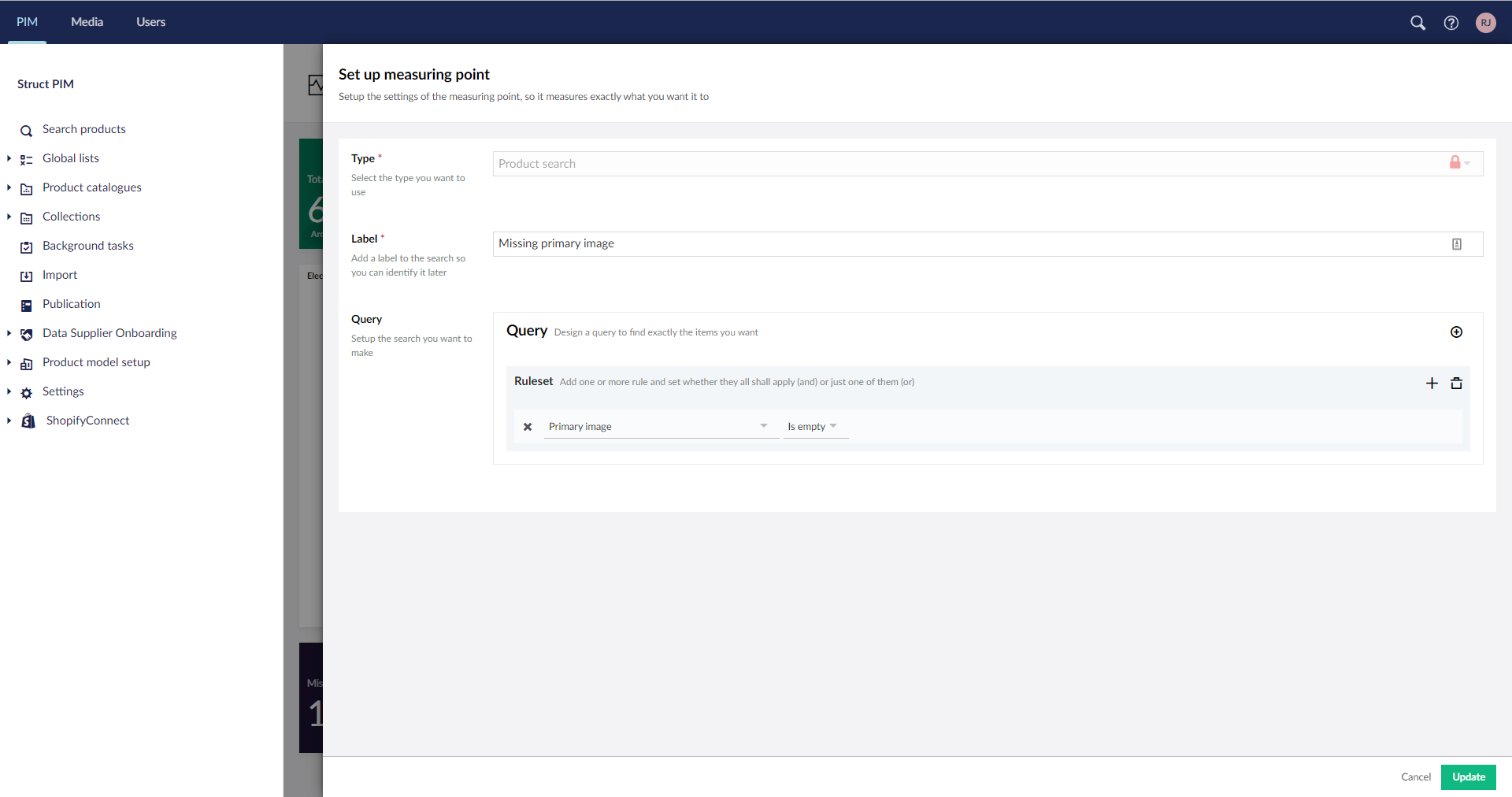This screenshot has height=797, width=1512.
Task: Click the Label input field
Action: 969,244
